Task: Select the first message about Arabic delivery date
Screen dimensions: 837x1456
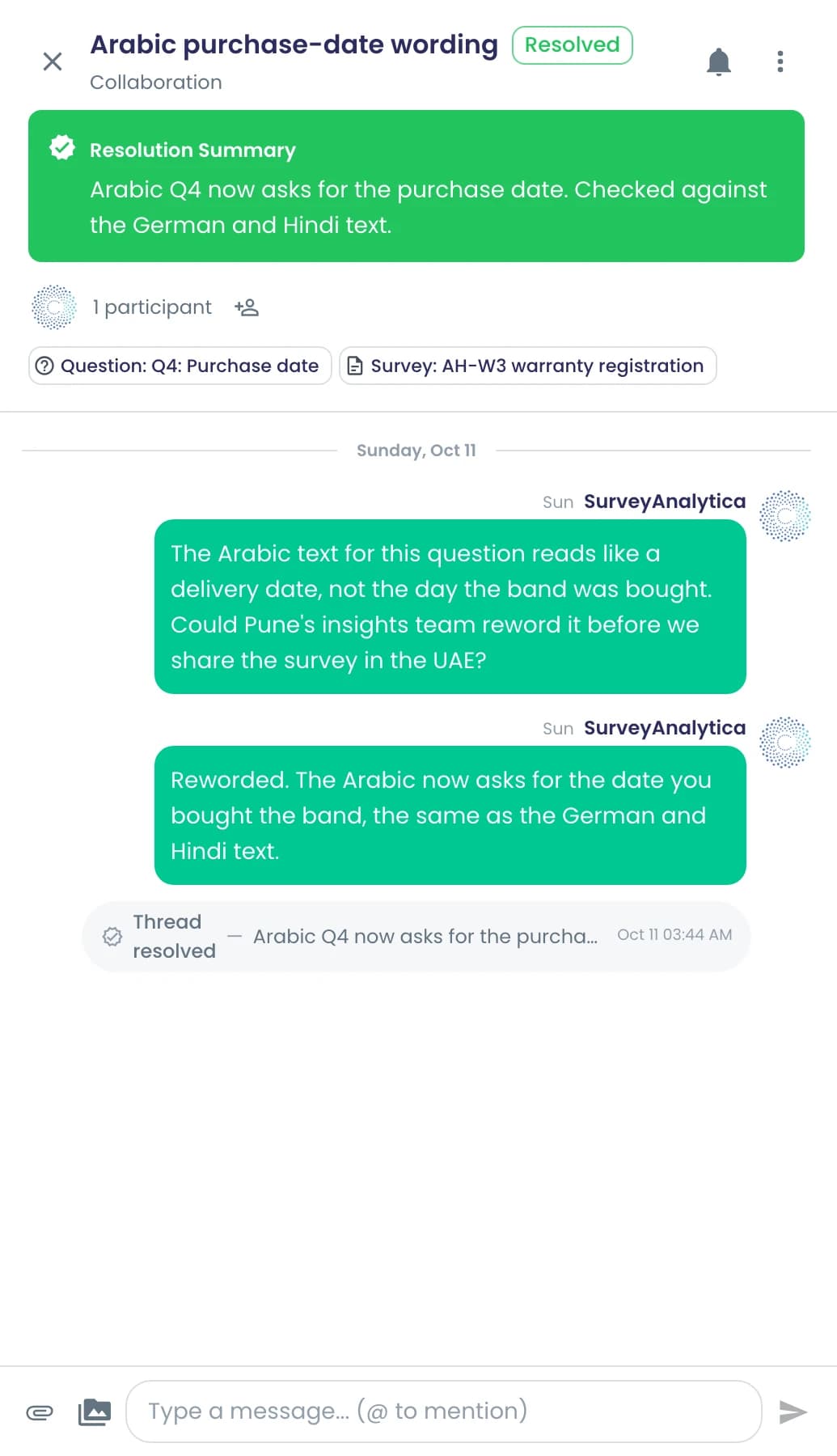Action: 450,607
